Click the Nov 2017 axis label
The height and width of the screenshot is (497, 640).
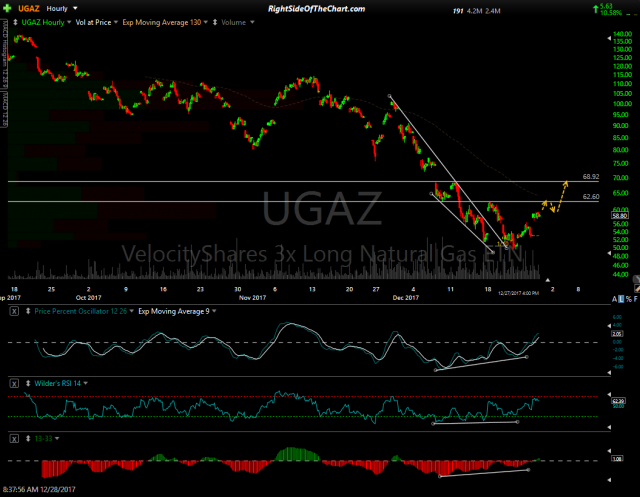tap(252, 297)
